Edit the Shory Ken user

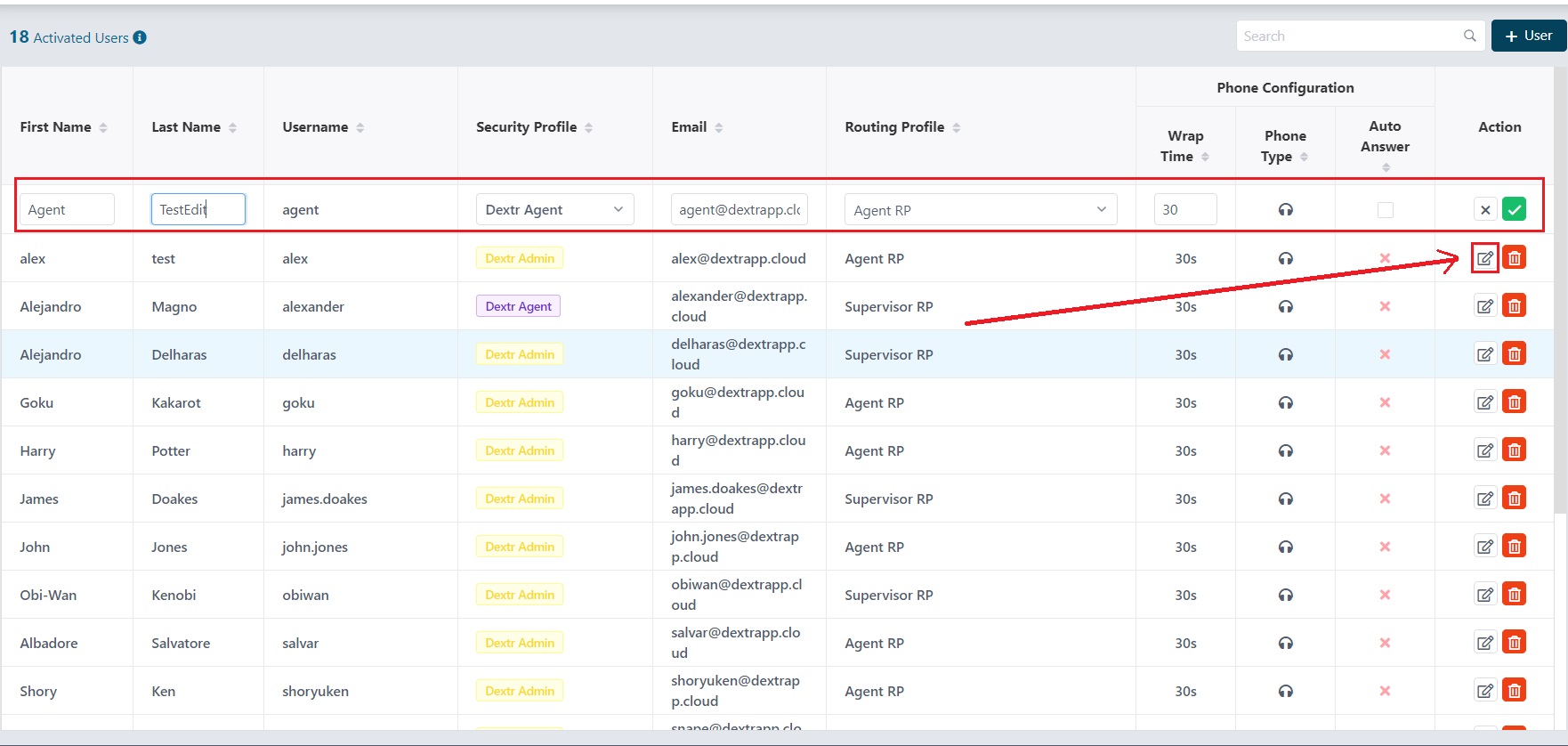1484,691
